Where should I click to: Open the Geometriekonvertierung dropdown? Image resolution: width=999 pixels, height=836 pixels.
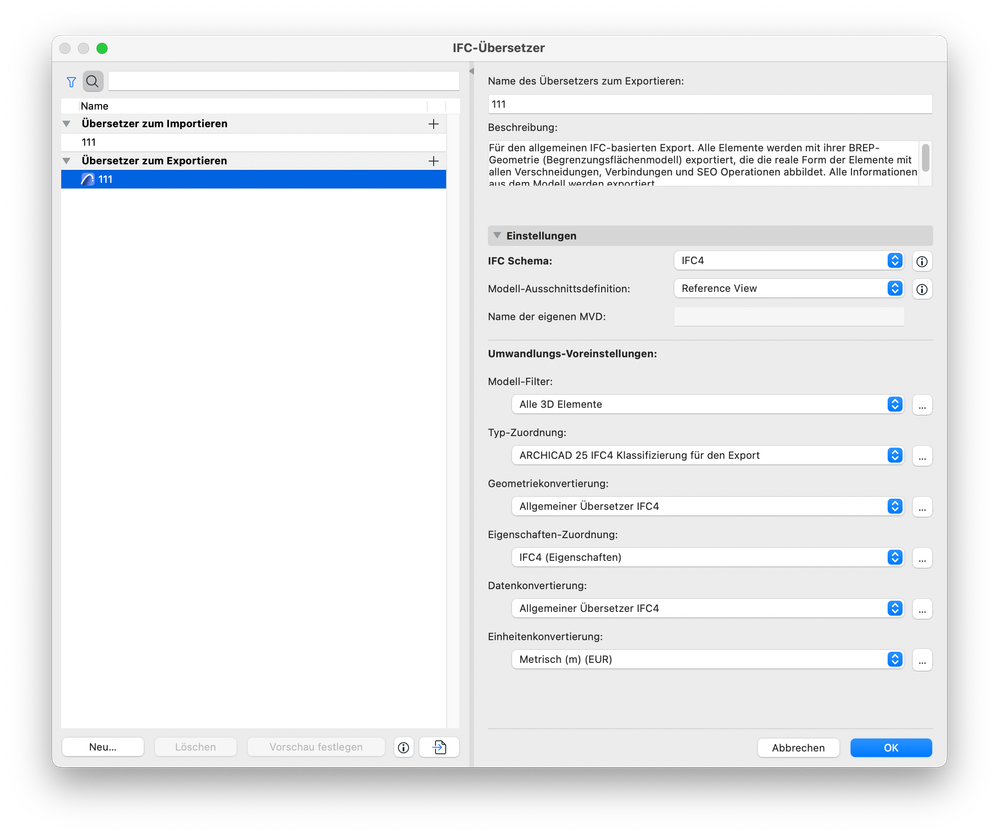[x=707, y=507]
